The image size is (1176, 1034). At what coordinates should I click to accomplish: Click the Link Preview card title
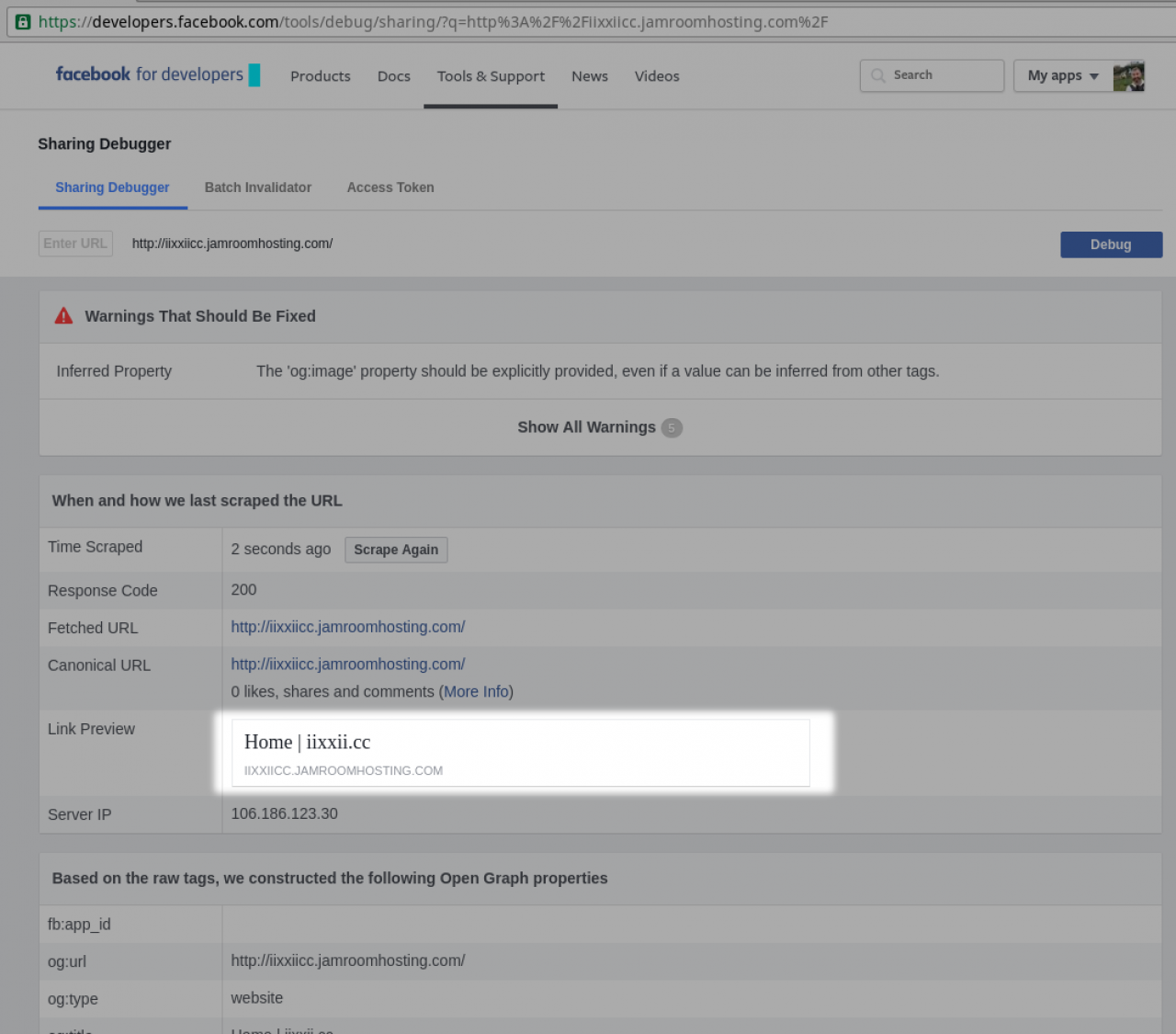pos(308,742)
